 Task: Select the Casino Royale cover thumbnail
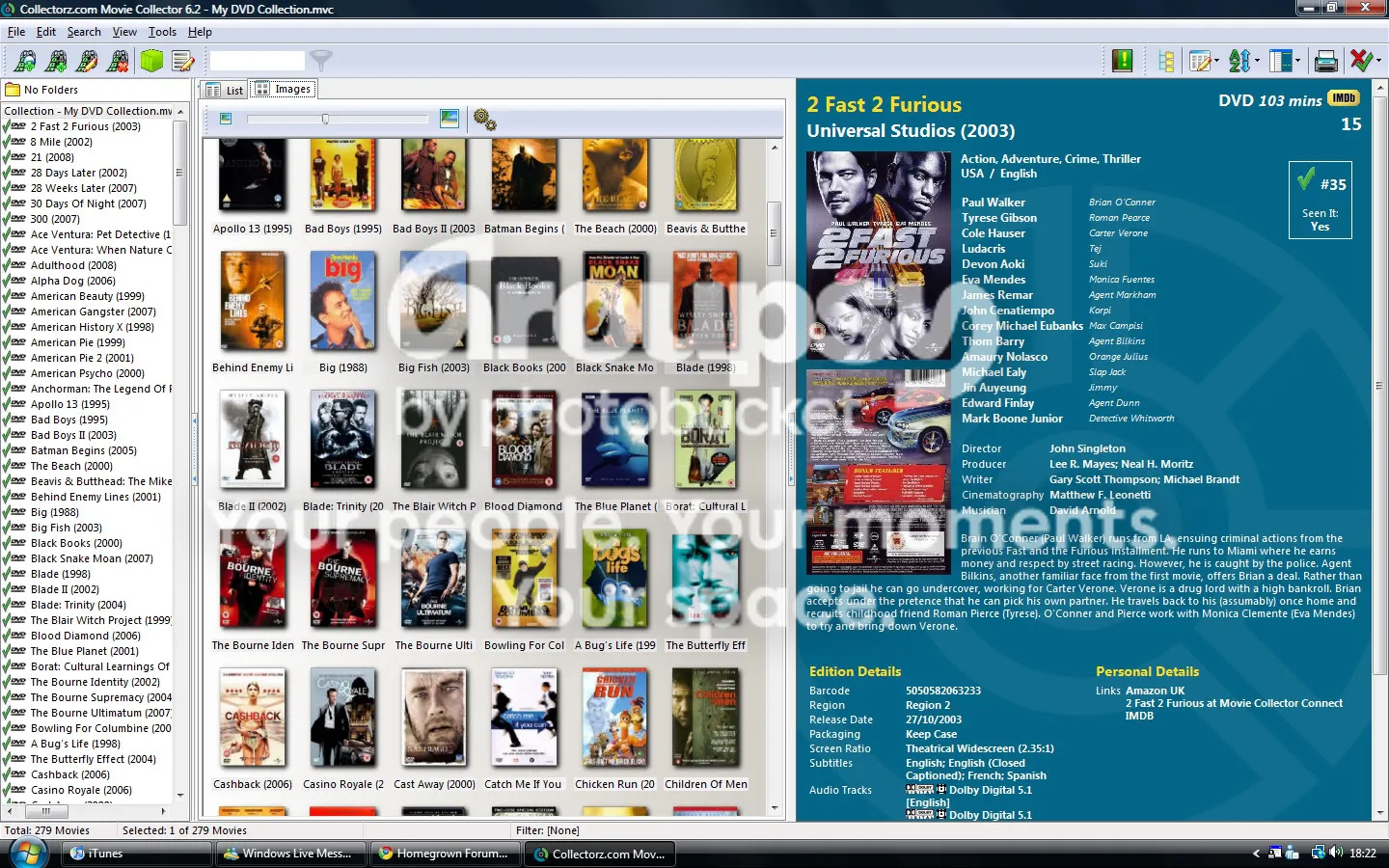[342, 718]
